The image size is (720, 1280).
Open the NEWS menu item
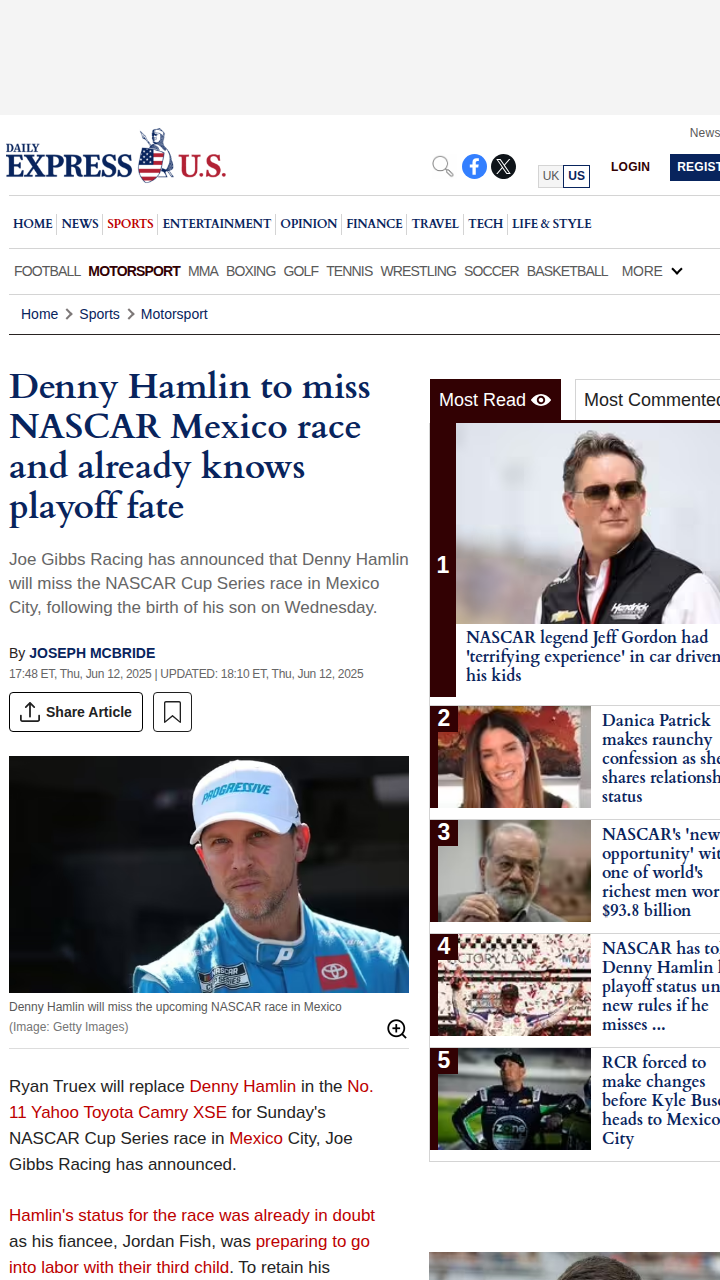[x=80, y=223]
